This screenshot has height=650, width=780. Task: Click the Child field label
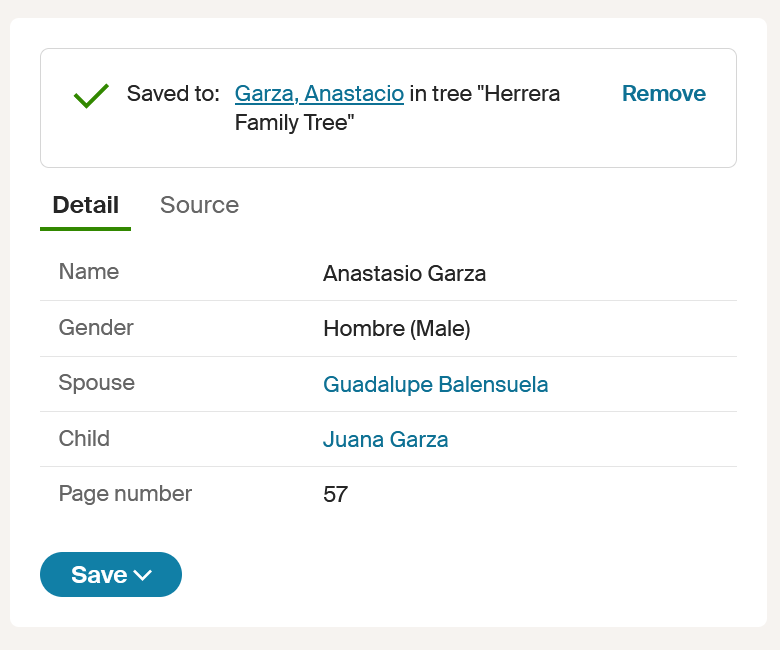coord(84,439)
